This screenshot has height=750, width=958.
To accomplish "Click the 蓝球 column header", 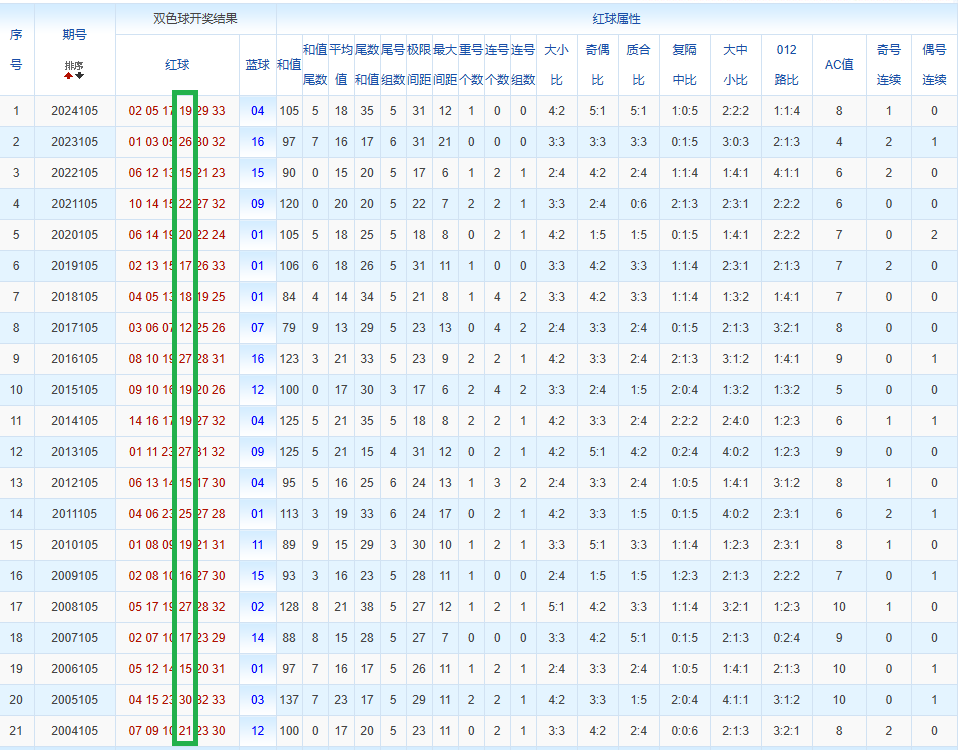I will [x=257, y=64].
